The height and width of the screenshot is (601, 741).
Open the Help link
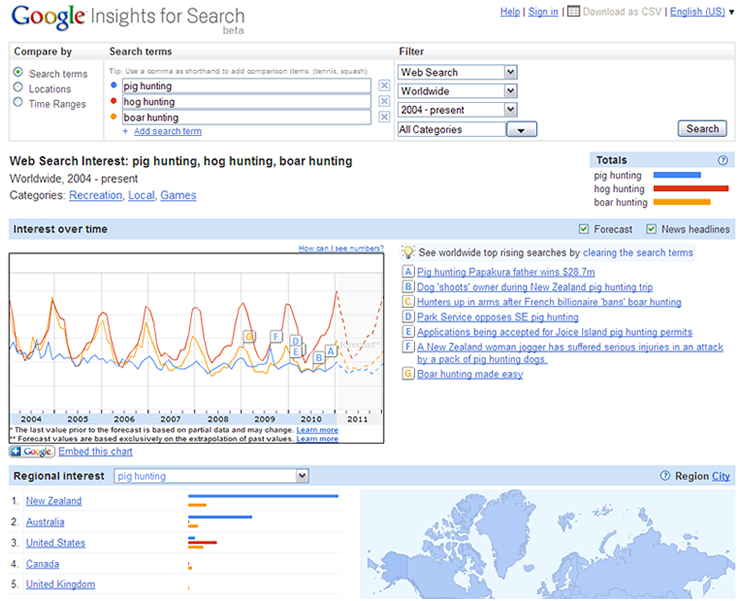pyautogui.click(x=510, y=11)
